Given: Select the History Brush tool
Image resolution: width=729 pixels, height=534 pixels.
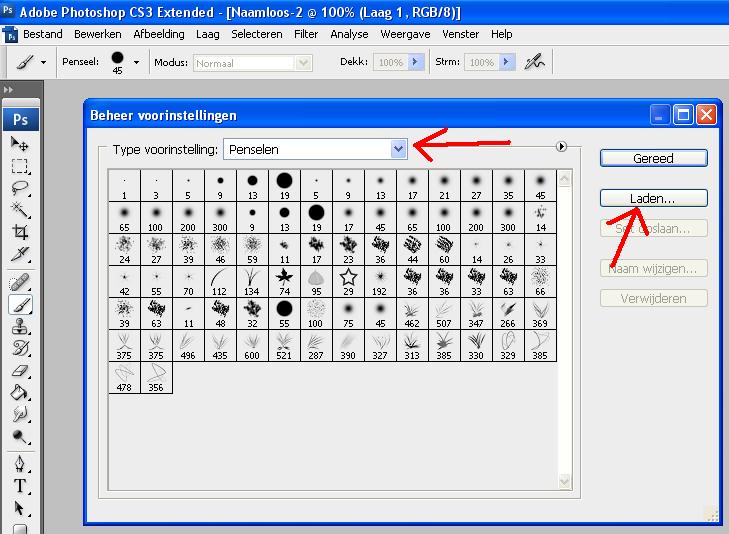Looking at the screenshot, I should pos(20,349).
